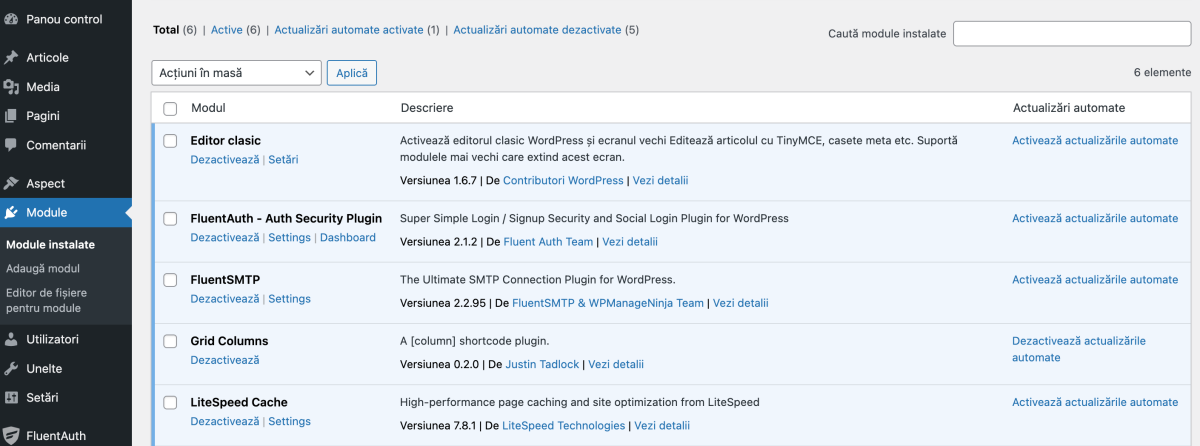Open Fluent Auth Team author link
The image size is (1200, 446).
point(548,241)
